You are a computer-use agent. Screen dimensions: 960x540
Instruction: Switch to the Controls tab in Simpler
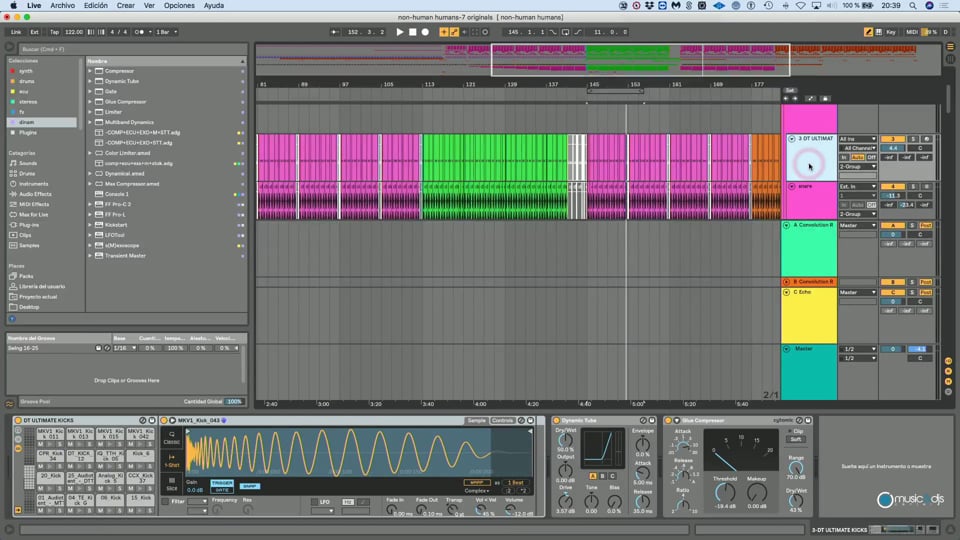[x=503, y=421]
